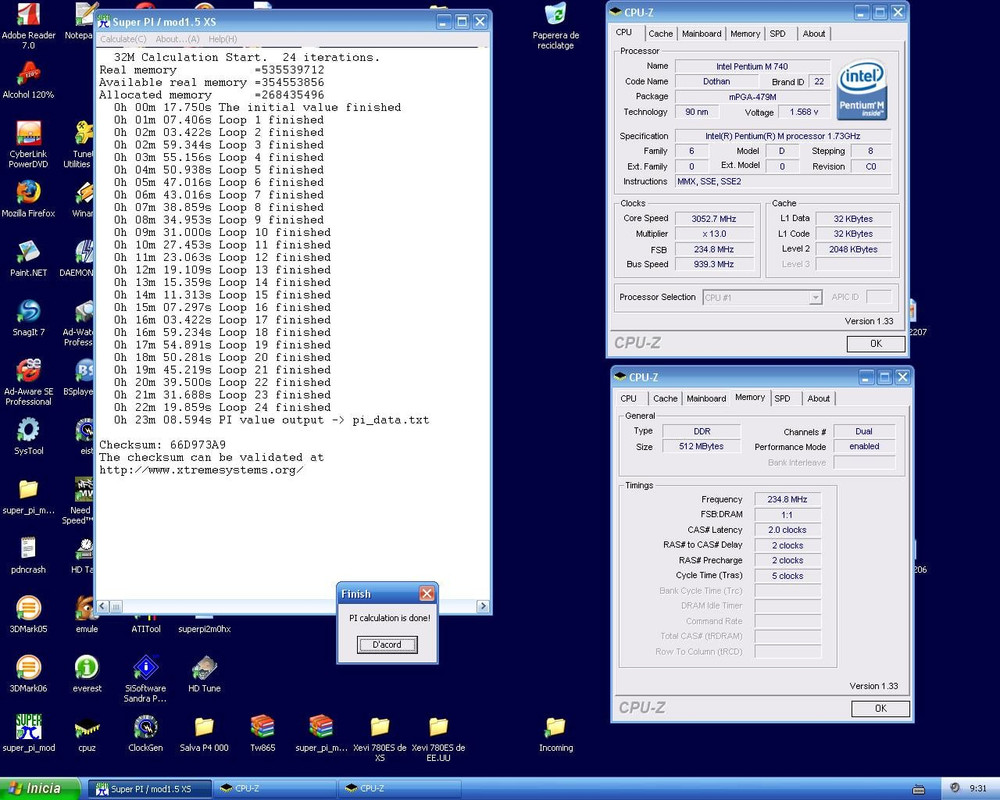This screenshot has width=1000, height=800.
Task: Click FSB:DRAM ratio value 1:1
Action: click(787, 515)
